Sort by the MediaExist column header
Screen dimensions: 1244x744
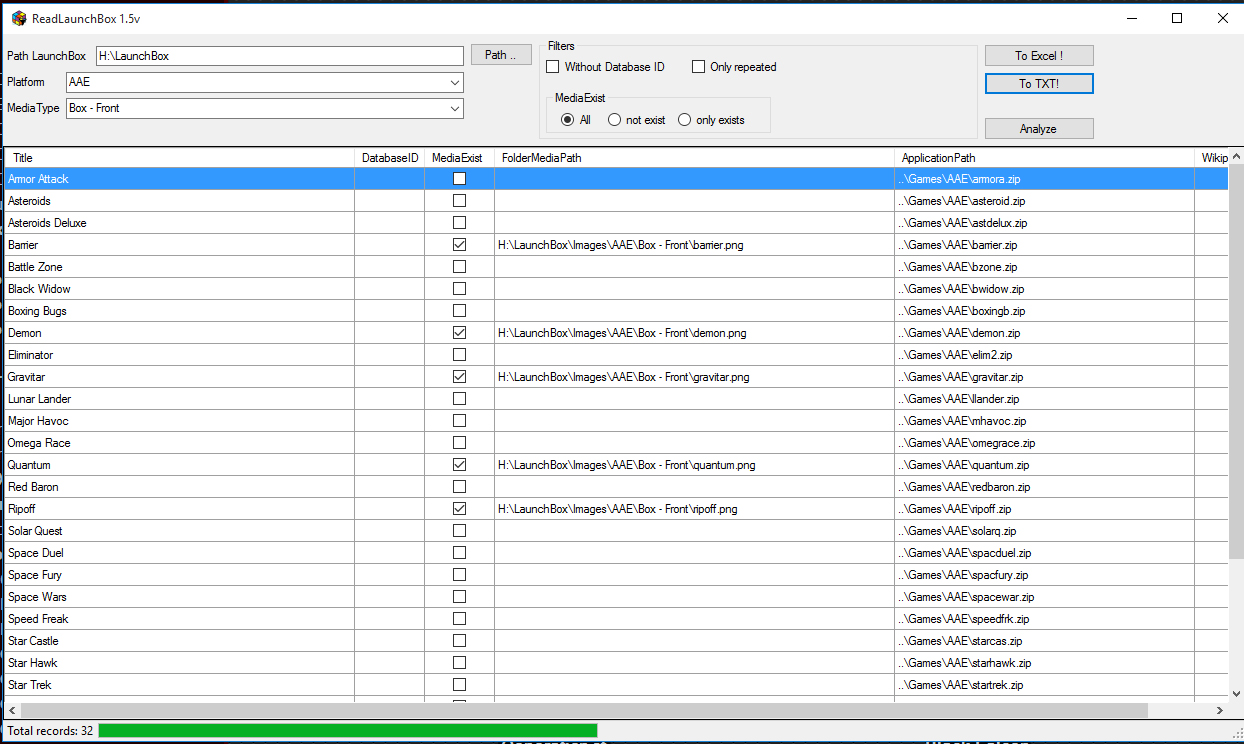coord(459,158)
